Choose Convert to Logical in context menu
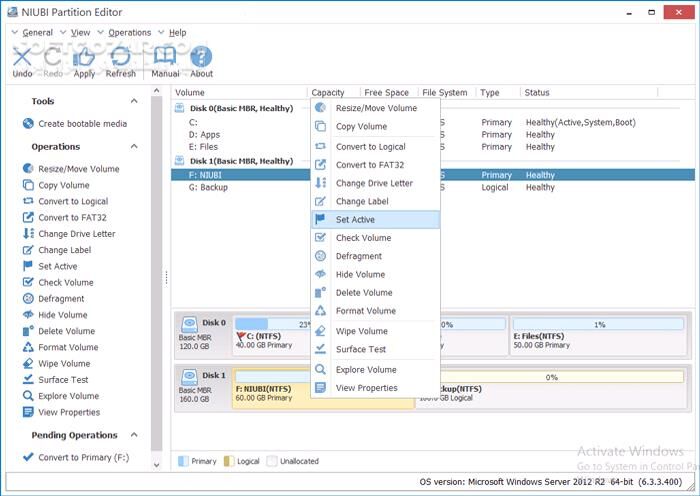Screen dimensions: 700x496 pos(375,146)
